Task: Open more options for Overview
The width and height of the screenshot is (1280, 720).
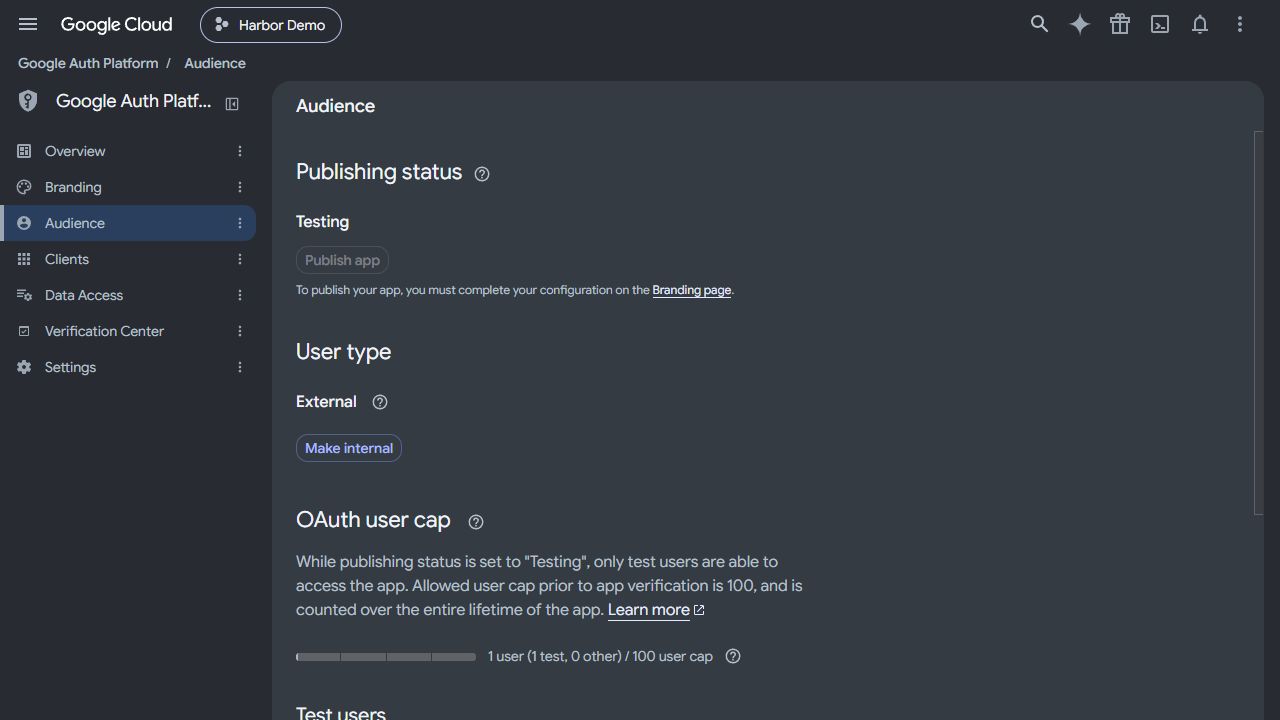Action: click(x=240, y=151)
